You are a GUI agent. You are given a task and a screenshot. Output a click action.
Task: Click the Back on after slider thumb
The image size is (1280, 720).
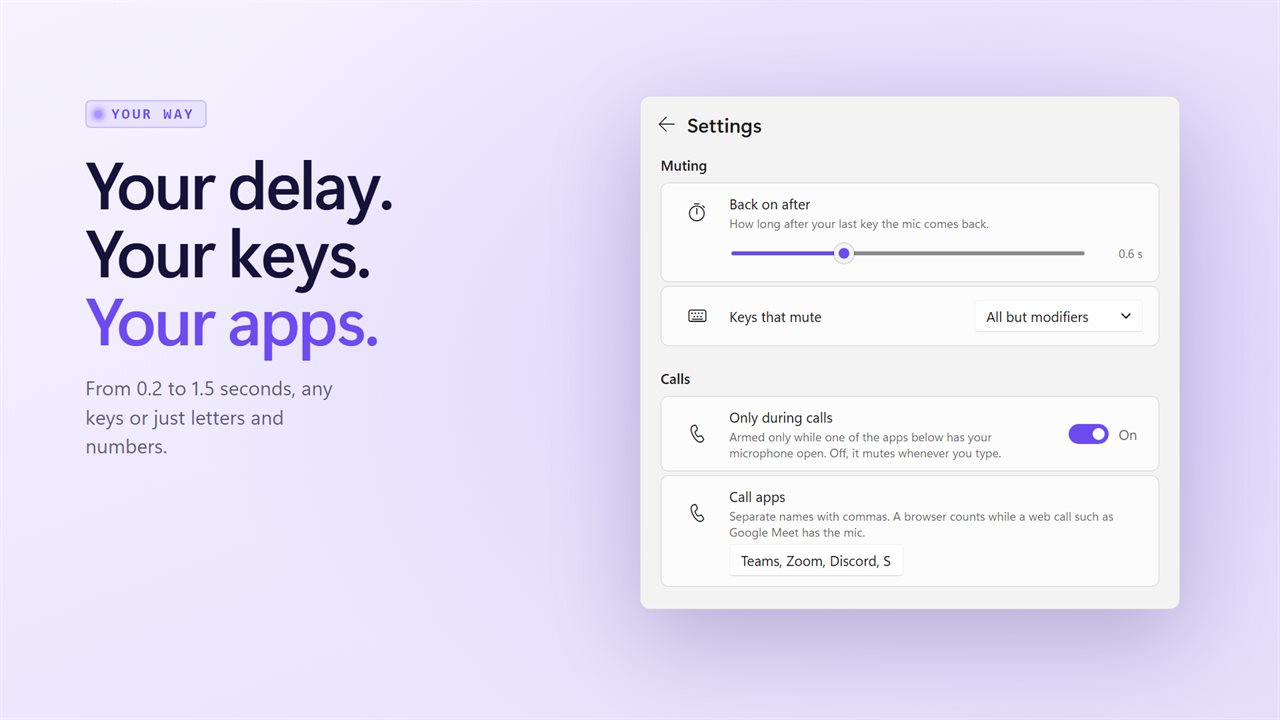(x=844, y=253)
